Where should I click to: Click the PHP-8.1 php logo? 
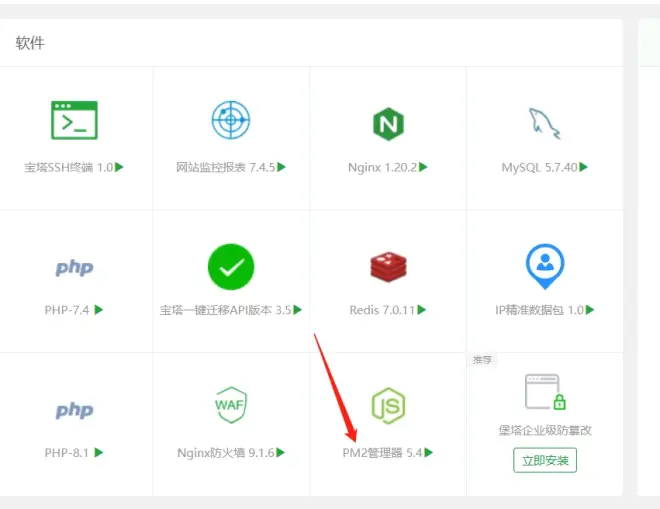pos(75,410)
